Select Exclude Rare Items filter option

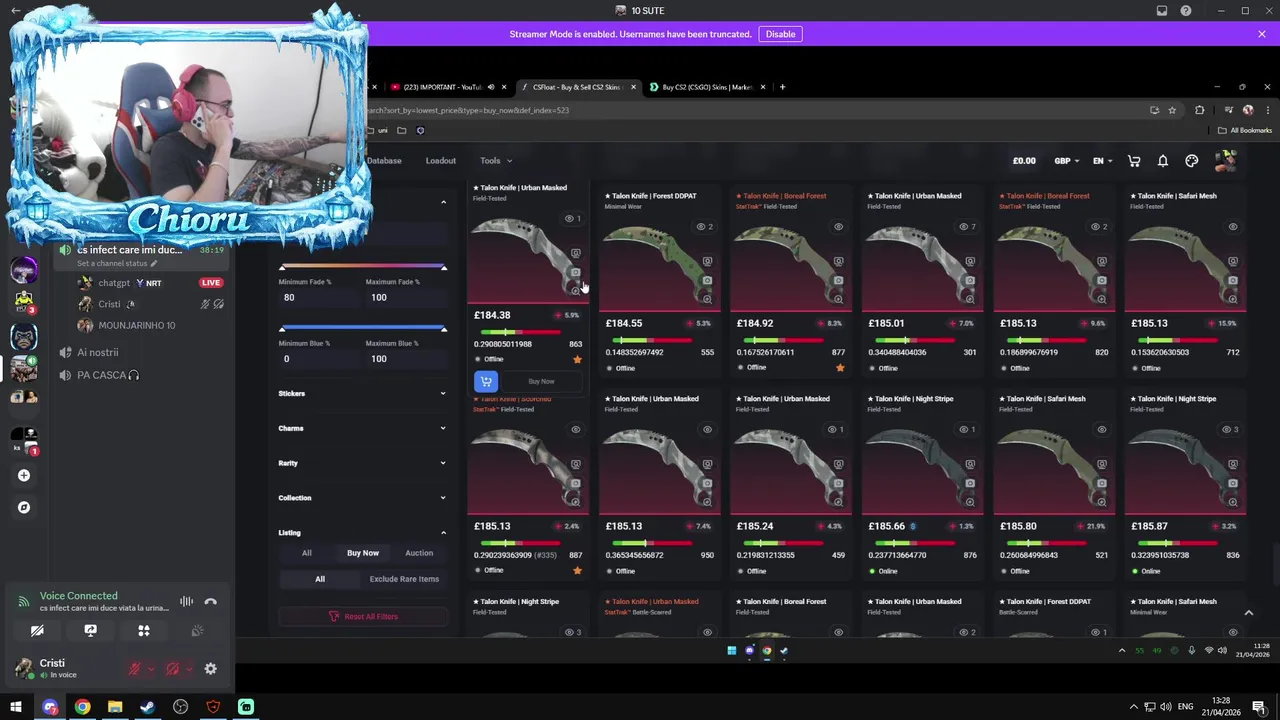[x=404, y=579]
